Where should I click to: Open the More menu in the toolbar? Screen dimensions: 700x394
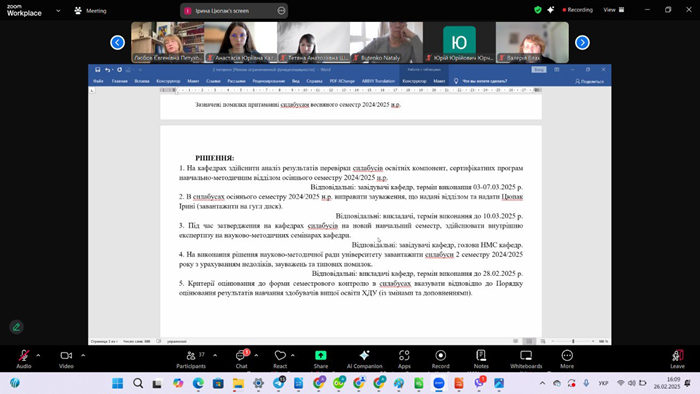coord(567,359)
